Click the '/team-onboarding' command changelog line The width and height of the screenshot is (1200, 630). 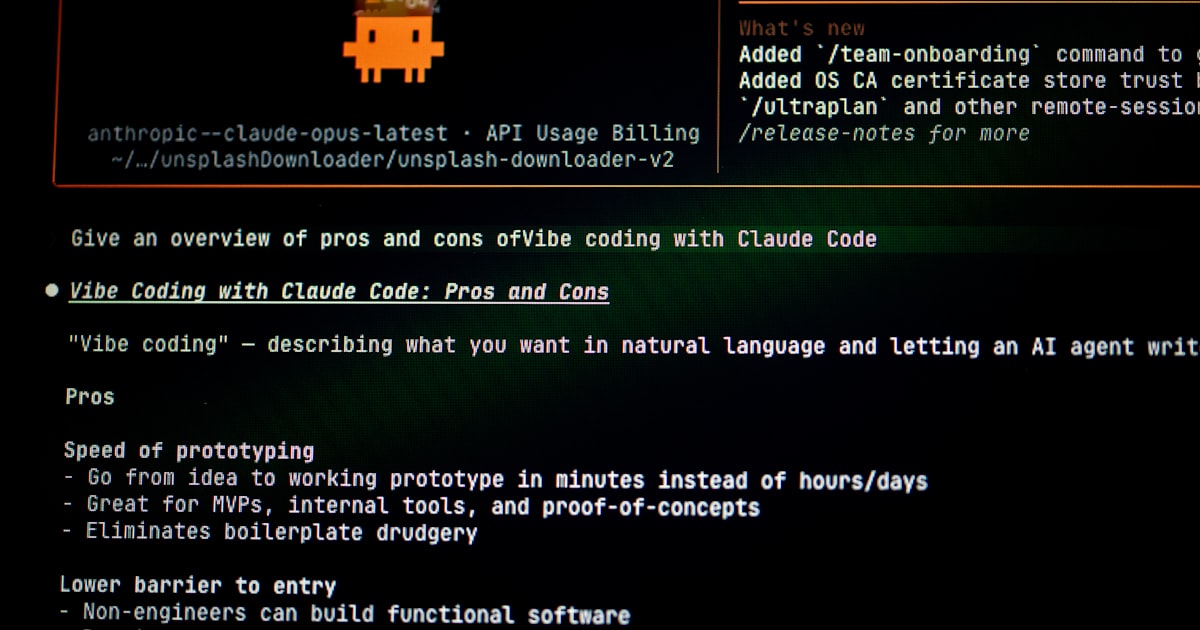(969, 54)
